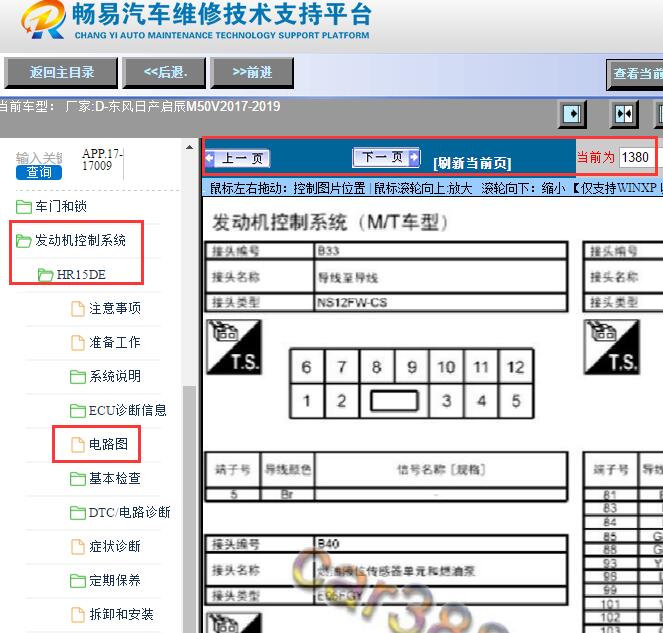Click the B33 connector T.S. icon
This screenshot has width=663, height=633.
click(234, 347)
